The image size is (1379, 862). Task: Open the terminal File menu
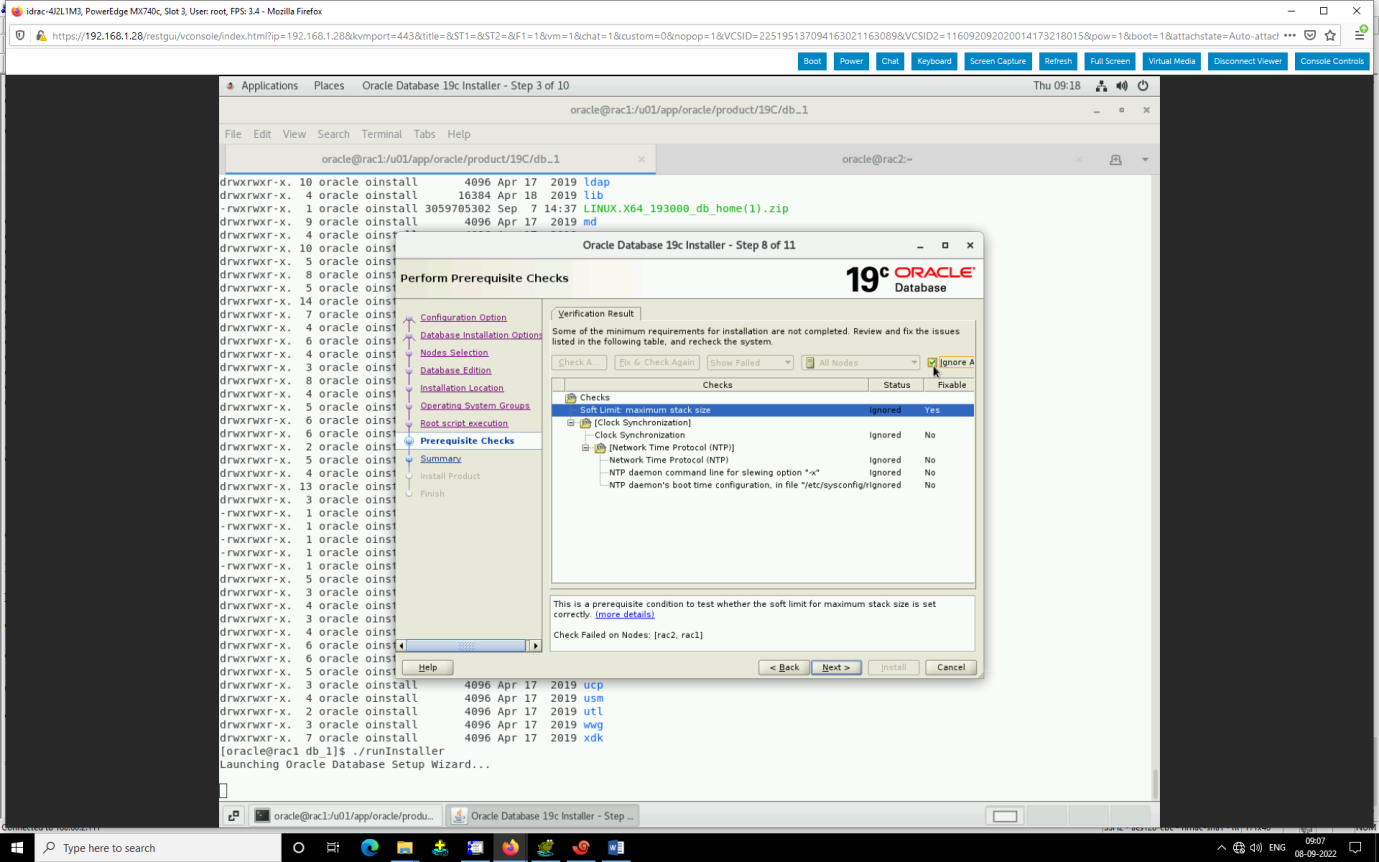(x=233, y=134)
